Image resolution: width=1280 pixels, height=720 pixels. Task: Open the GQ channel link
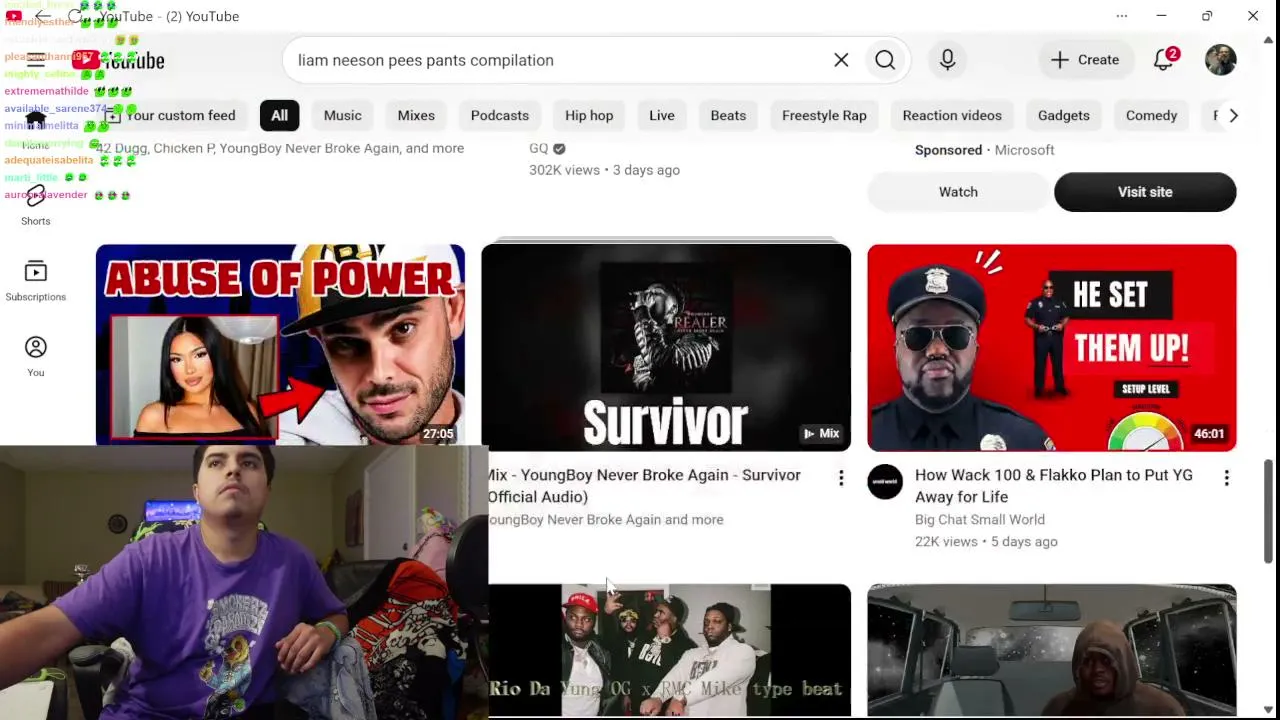tap(539, 148)
